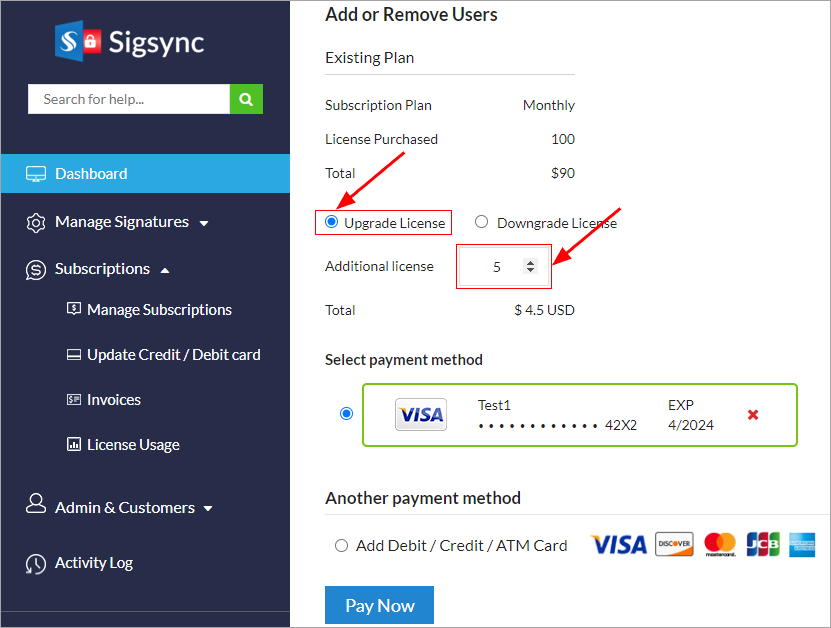Screen dimensions: 831x628
Task: Click the Search for help input field
Action: [x=129, y=99]
